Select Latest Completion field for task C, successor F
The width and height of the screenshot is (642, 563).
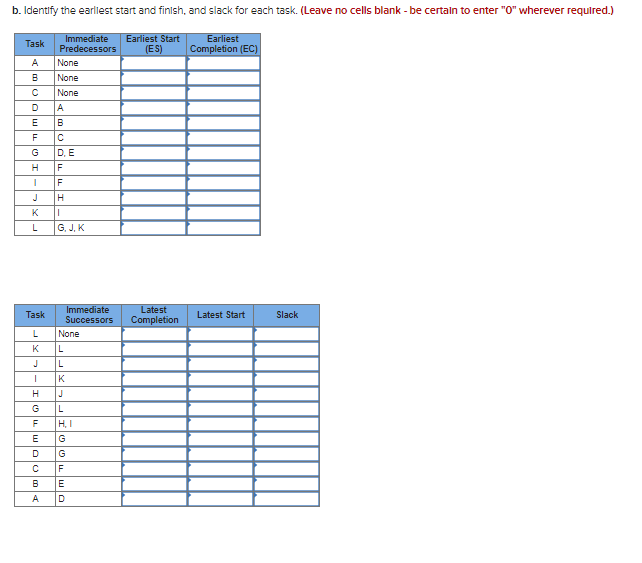point(154,469)
